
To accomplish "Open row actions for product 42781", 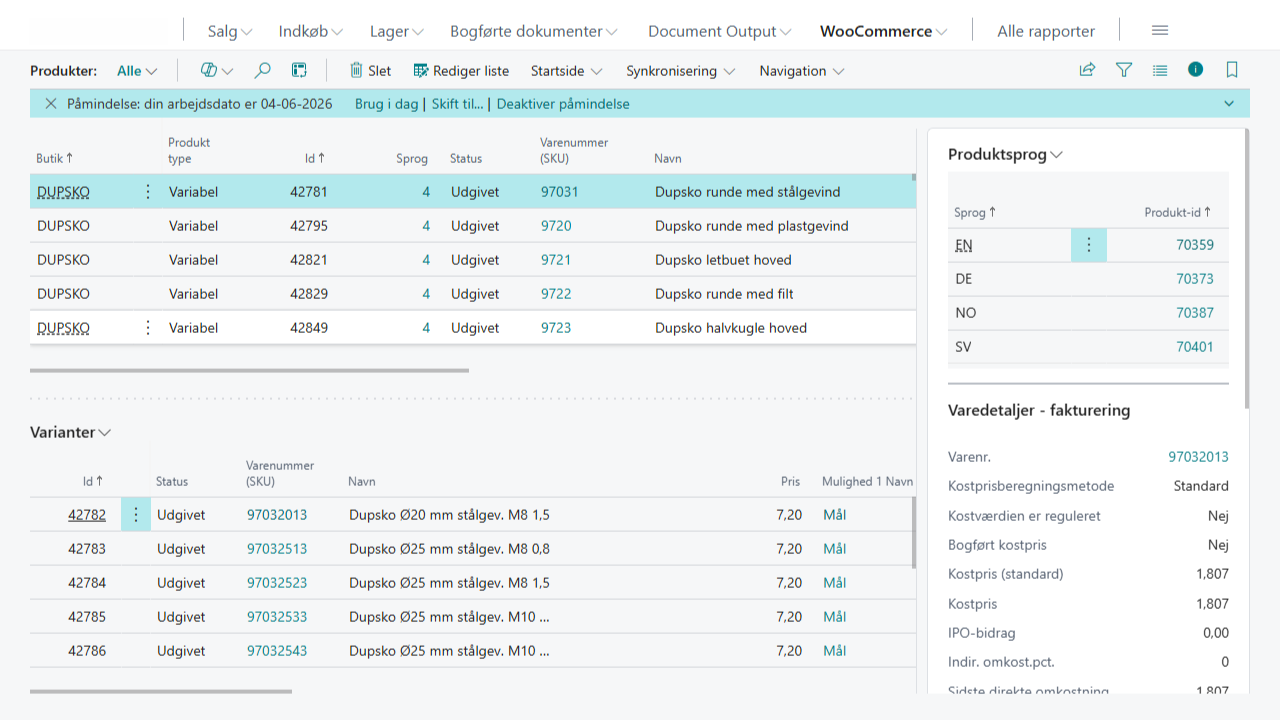I will 148,192.
